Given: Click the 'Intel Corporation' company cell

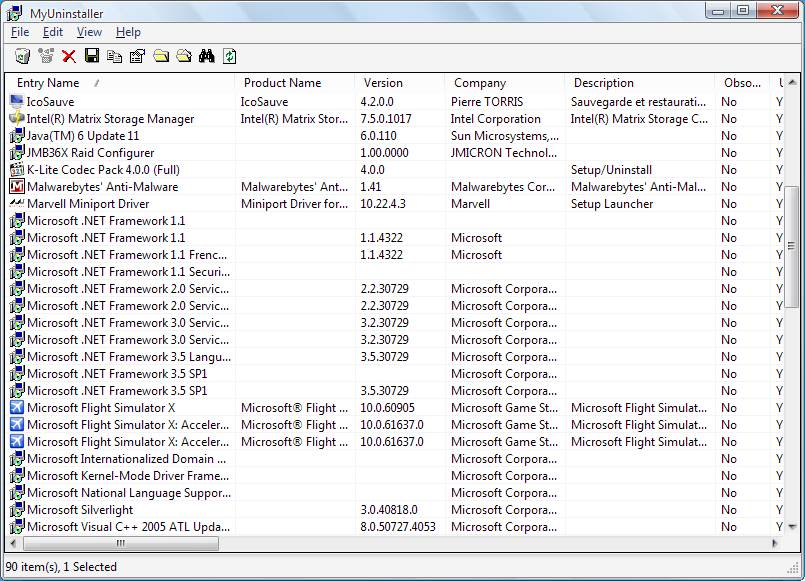Looking at the screenshot, I should coord(495,119).
